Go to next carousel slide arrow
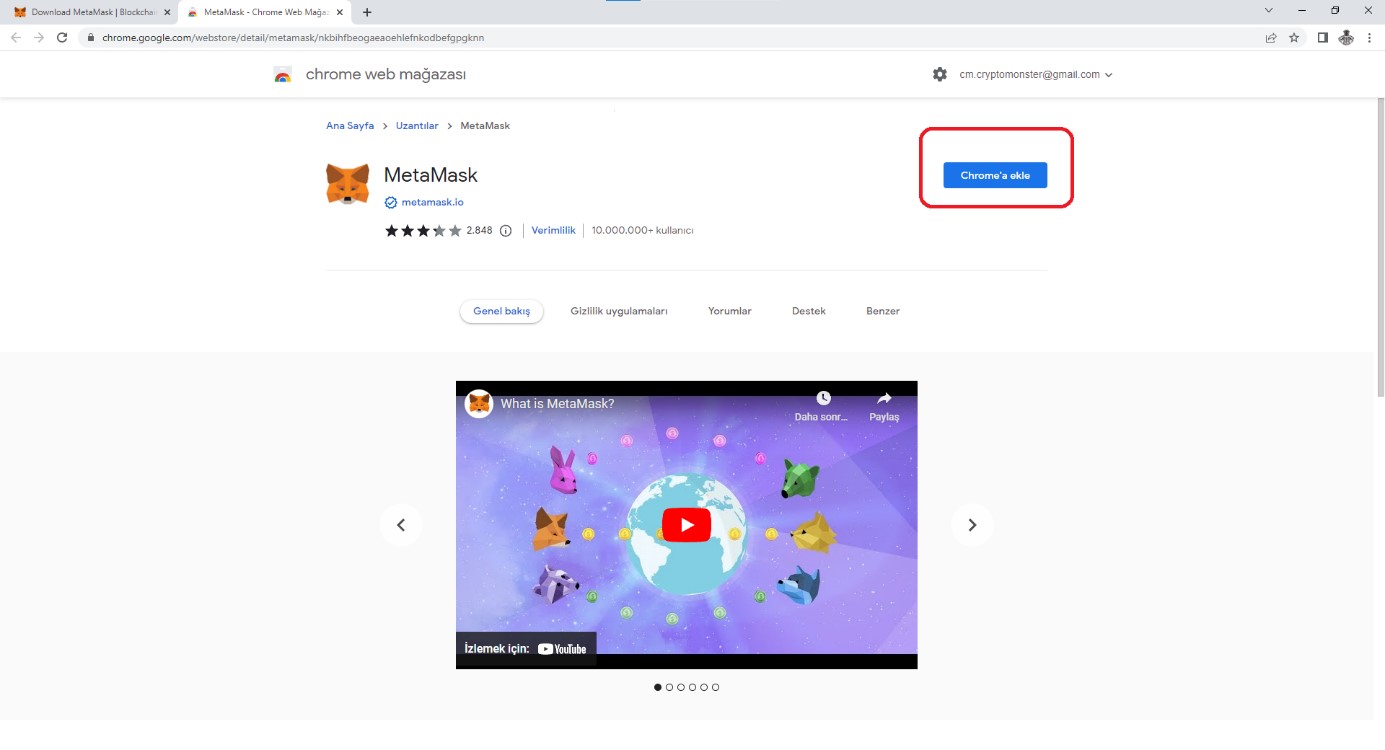This screenshot has height=750, width=1385. [971, 525]
